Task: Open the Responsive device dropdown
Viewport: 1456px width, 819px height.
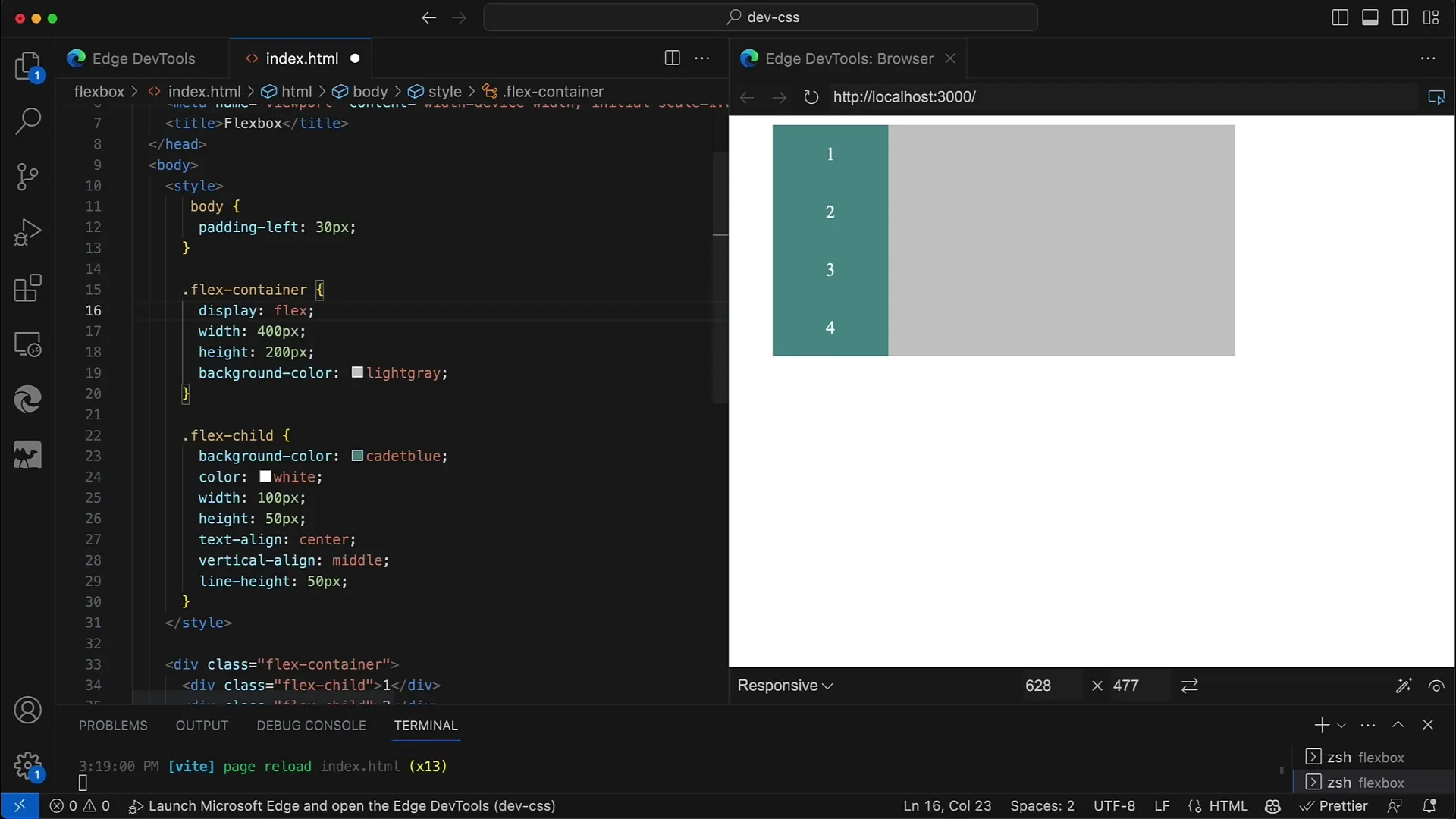Action: (x=785, y=686)
